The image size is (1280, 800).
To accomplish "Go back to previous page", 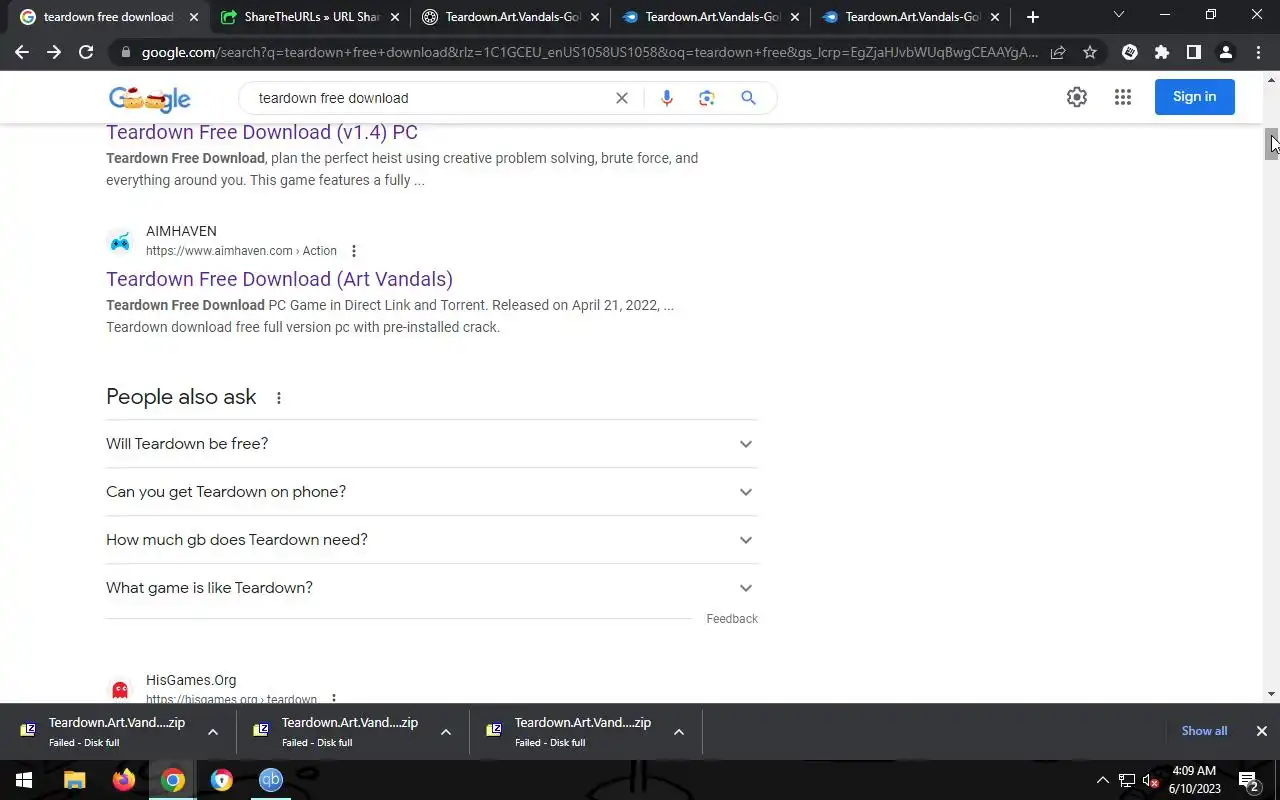I will (x=22, y=52).
